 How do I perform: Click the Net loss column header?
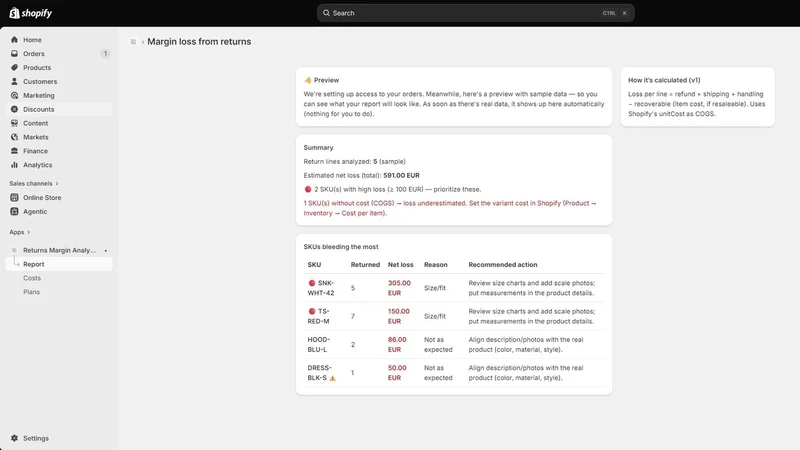[401, 265]
